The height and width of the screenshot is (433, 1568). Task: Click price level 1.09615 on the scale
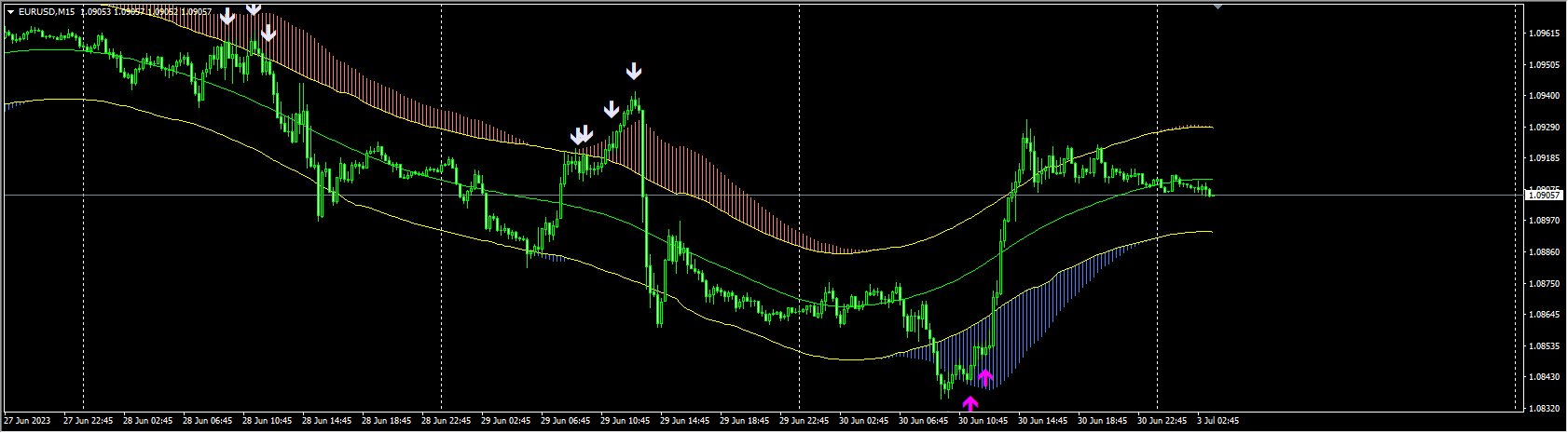coord(1544,34)
